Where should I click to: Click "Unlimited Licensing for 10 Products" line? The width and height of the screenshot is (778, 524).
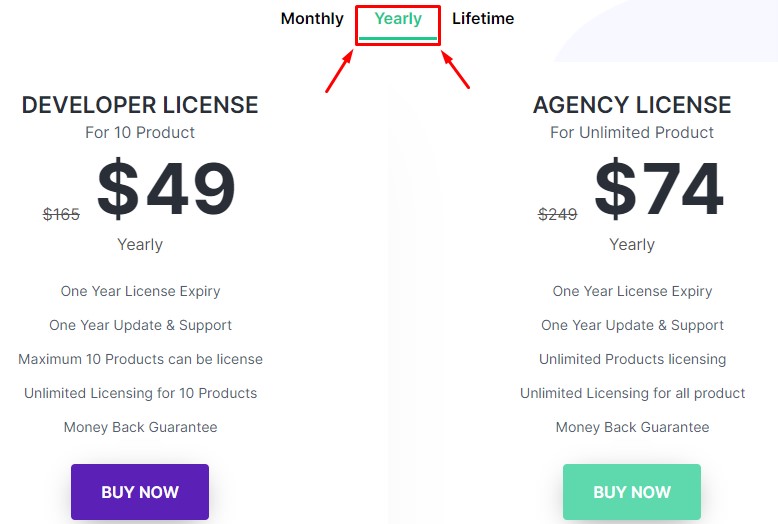tap(140, 393)
